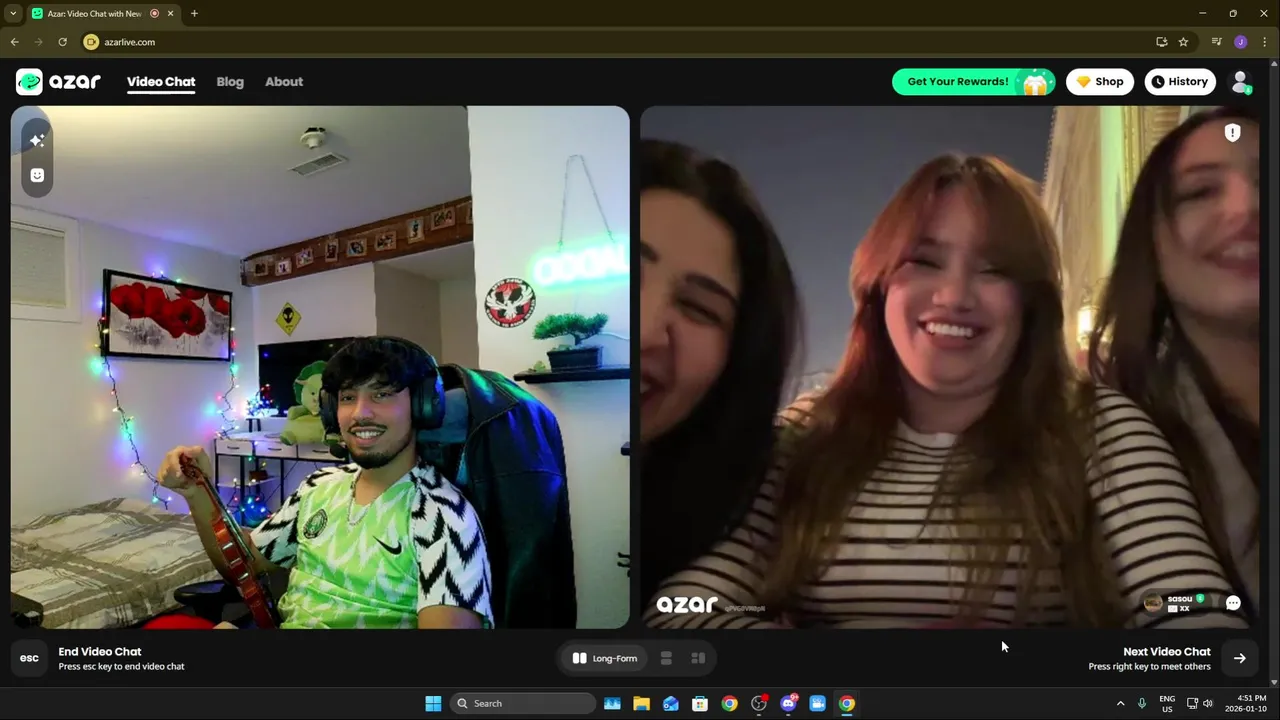Click the next chat arrow button
Screen dimensions: 1280x720
point(1240,658)
